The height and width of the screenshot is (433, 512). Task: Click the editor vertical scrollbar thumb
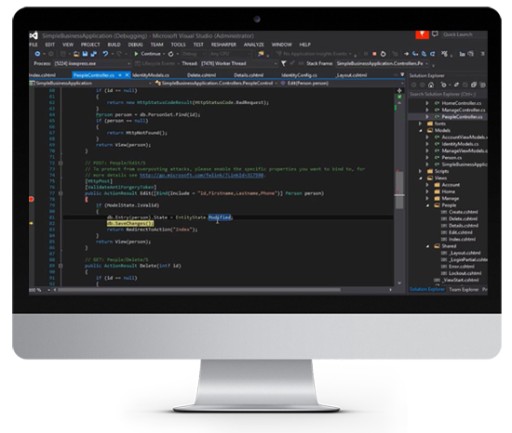[x=399, y=190]
